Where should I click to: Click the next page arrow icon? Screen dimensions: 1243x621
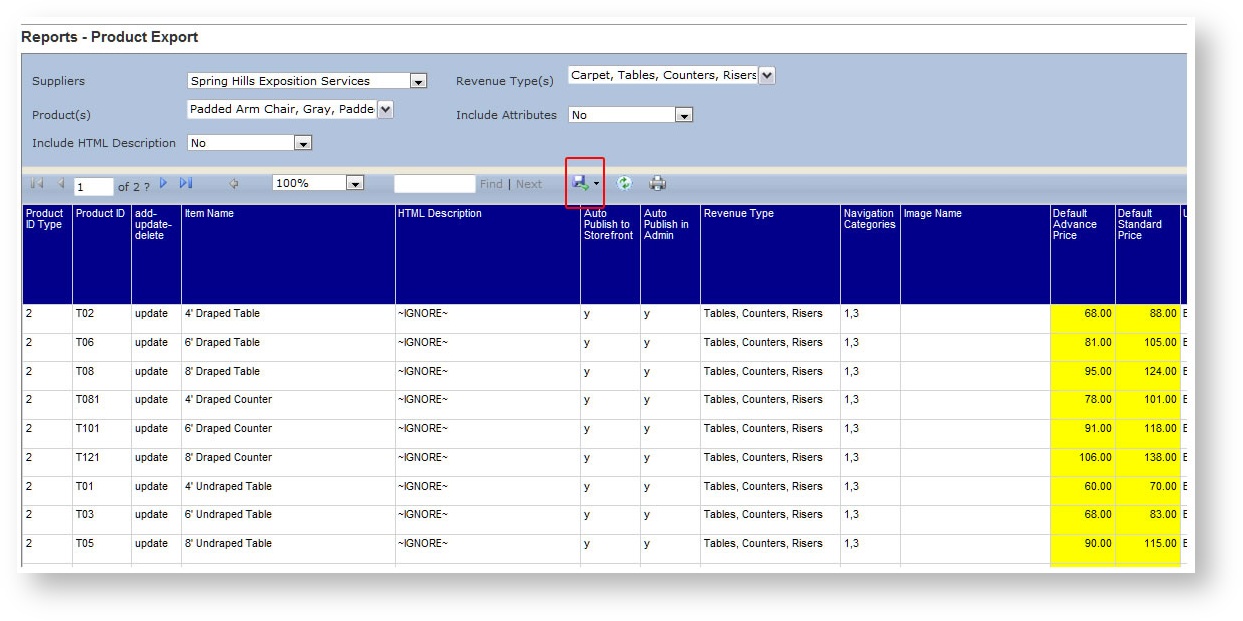[x=165, y=183]
